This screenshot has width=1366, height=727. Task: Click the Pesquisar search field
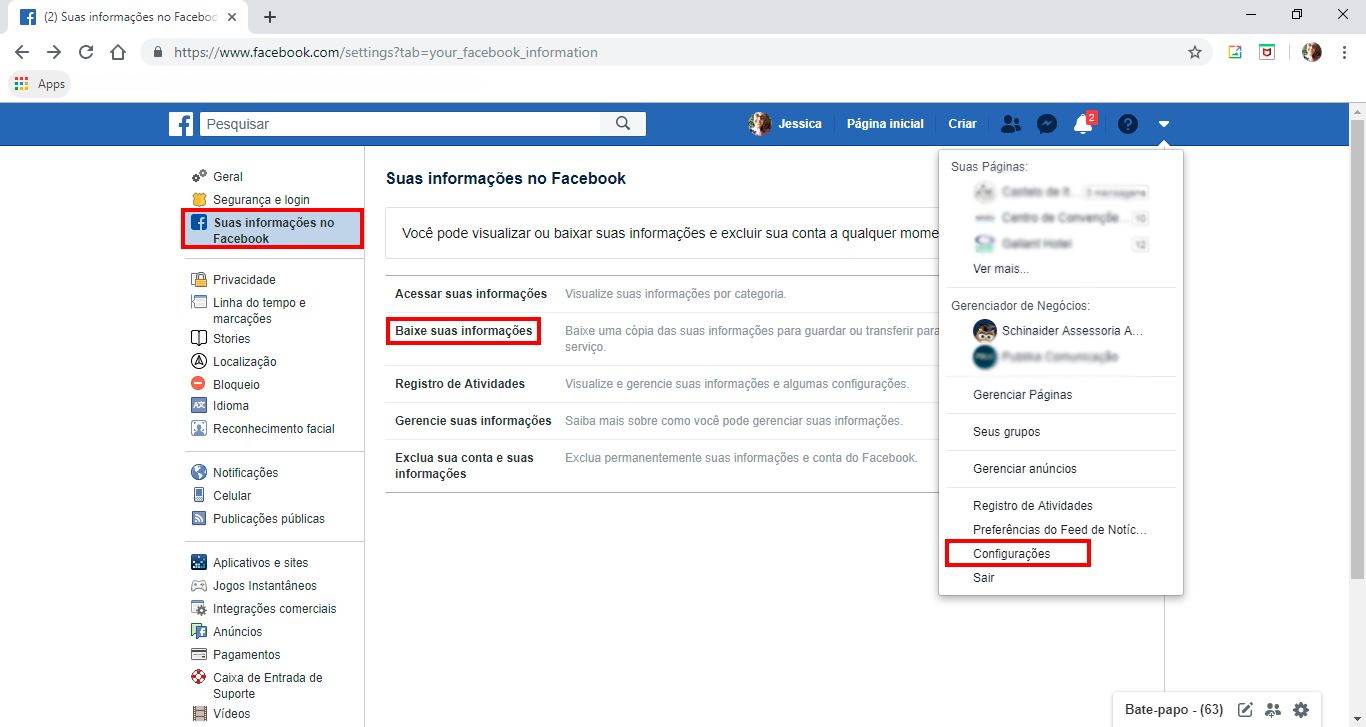(x=400, y=124)
